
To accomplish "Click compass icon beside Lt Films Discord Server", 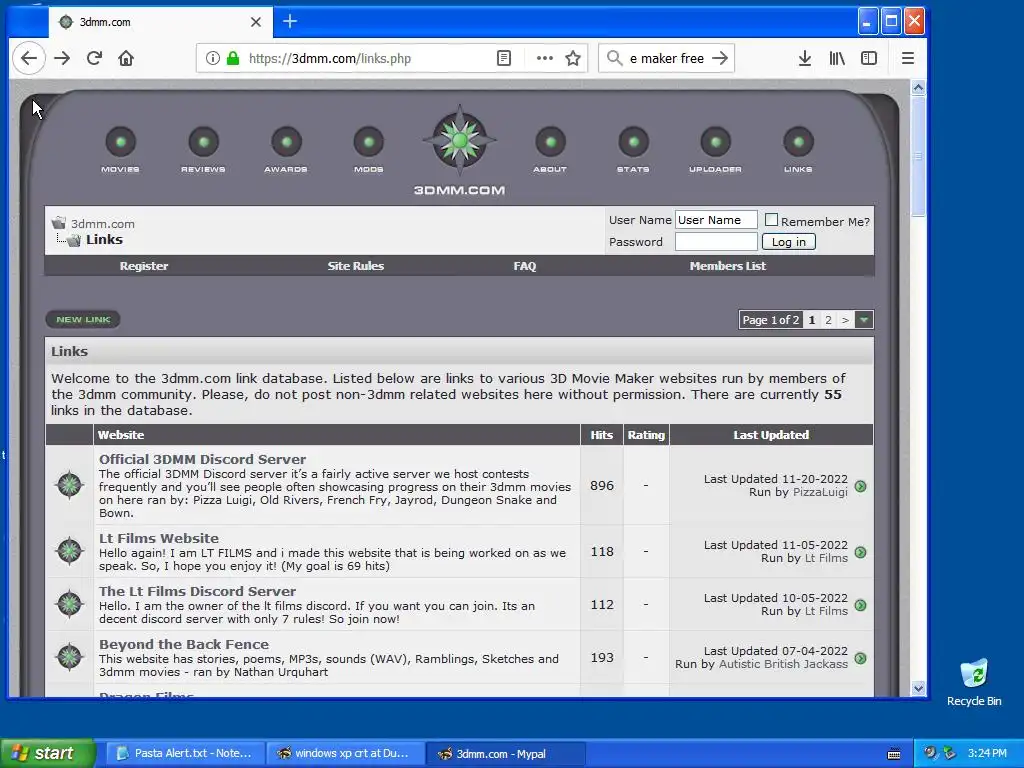I will [x=70, y=604].
